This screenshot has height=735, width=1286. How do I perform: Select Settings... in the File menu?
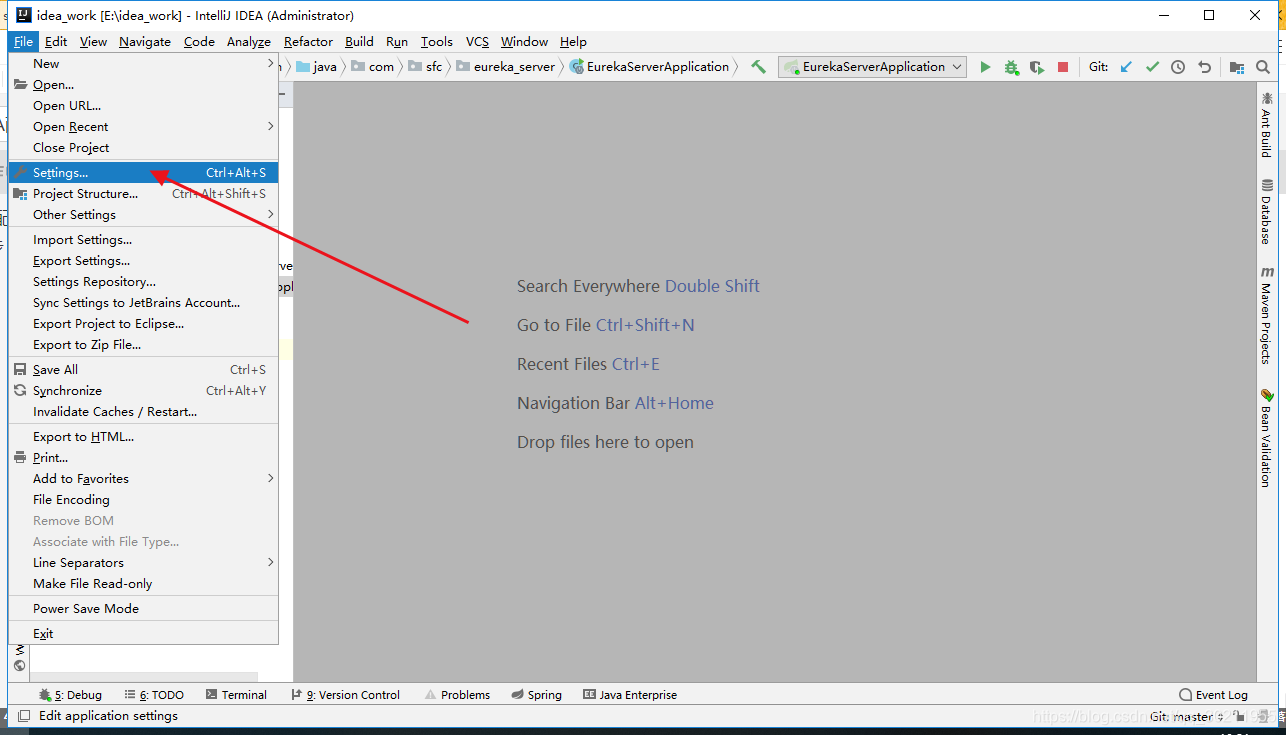144,173
